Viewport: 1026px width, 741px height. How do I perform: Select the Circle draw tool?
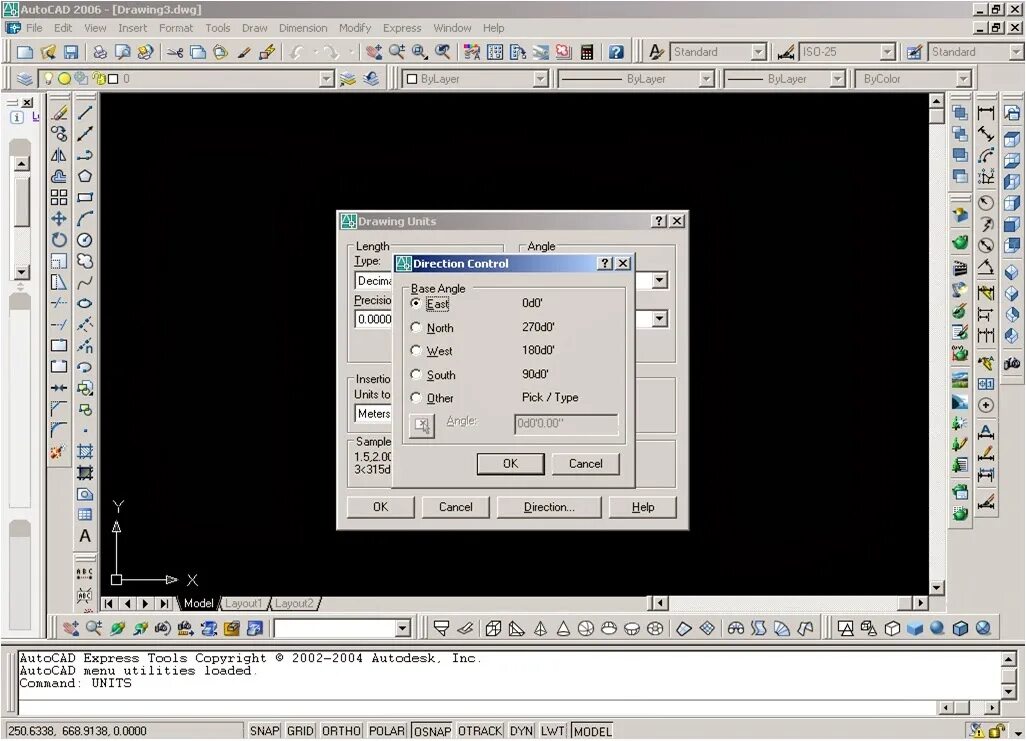[x=85, y=240]
